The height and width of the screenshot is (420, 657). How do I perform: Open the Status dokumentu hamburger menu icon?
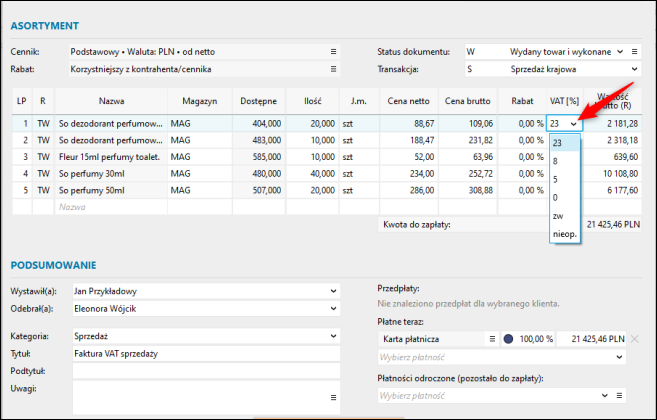[x=634, y=51]
